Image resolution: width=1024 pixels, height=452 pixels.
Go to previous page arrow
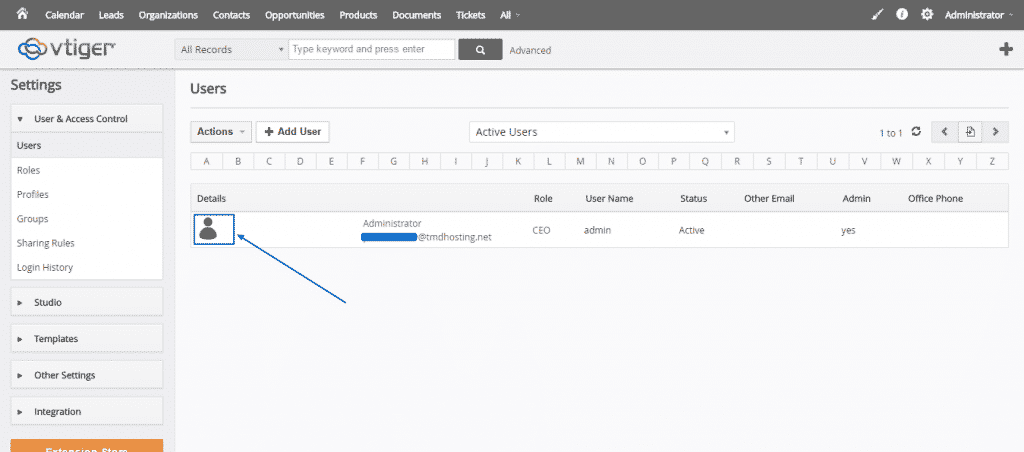(944, 132)
